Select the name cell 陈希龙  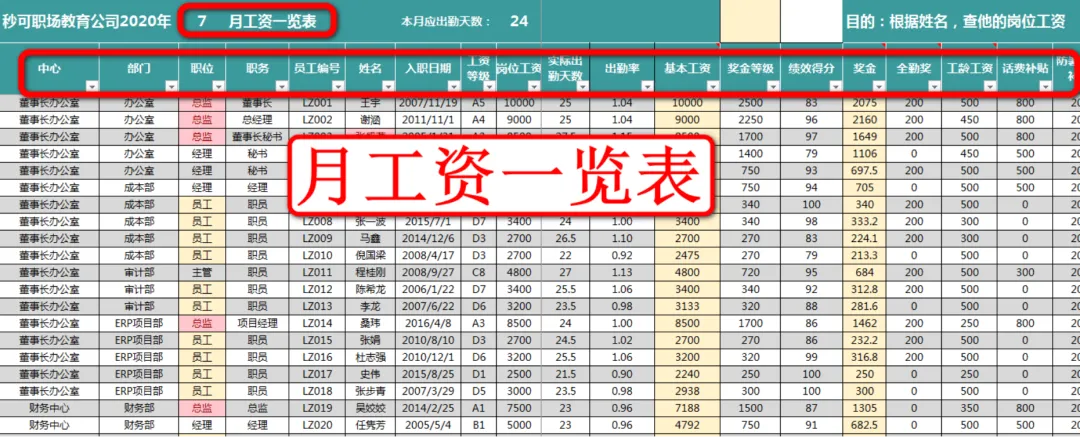(371, 289)
